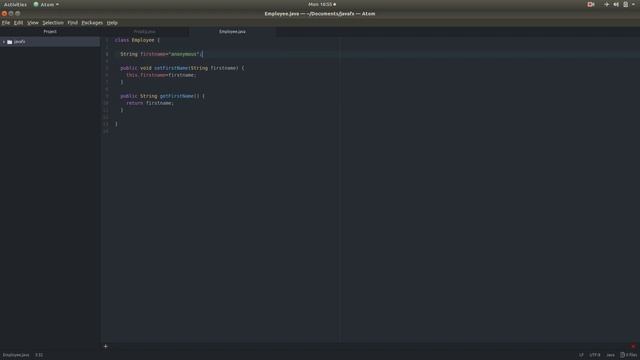Click the plus icon below the editor

[x=106, y=347]
